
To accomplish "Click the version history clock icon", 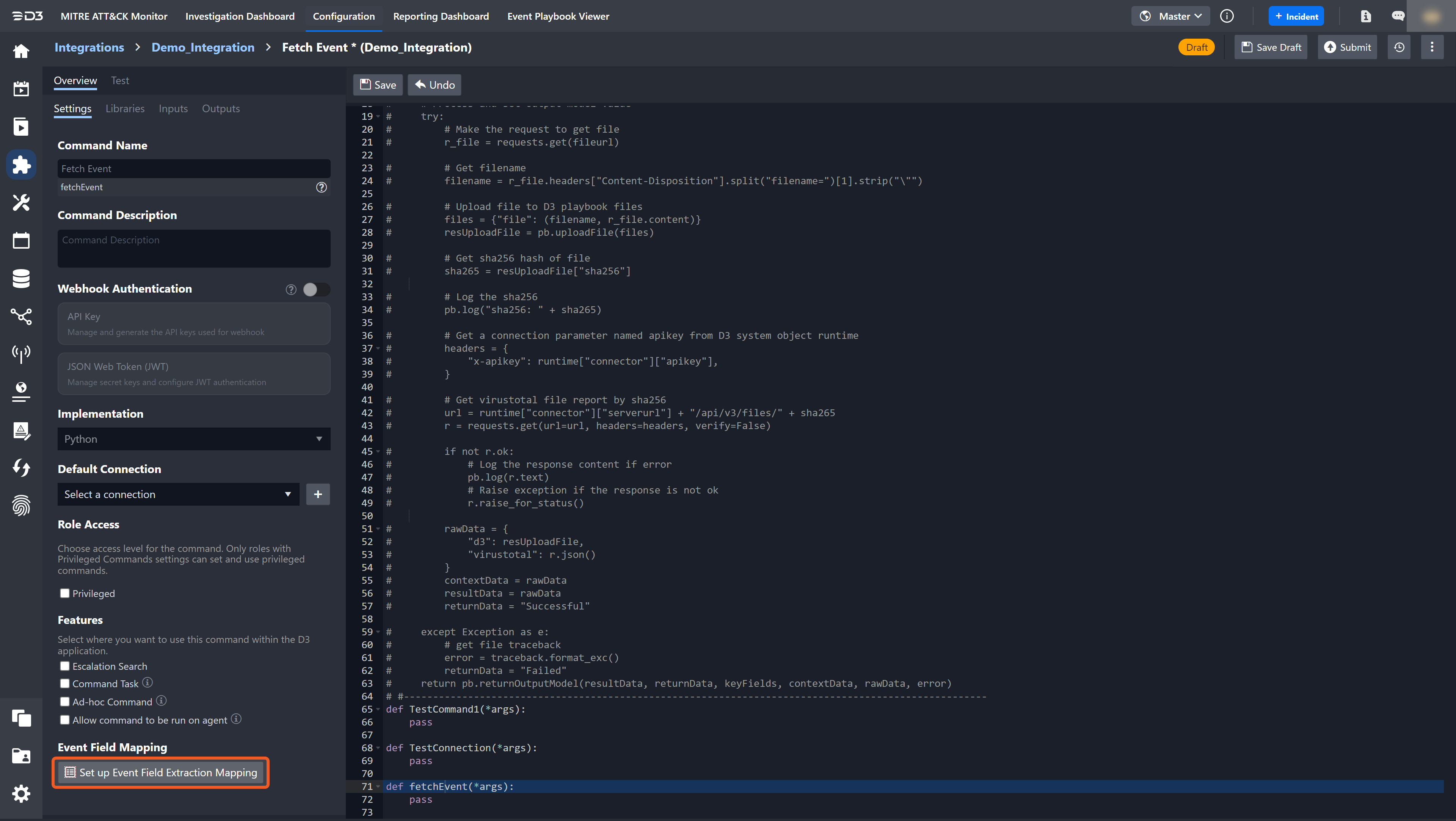I will (1399, 47).
